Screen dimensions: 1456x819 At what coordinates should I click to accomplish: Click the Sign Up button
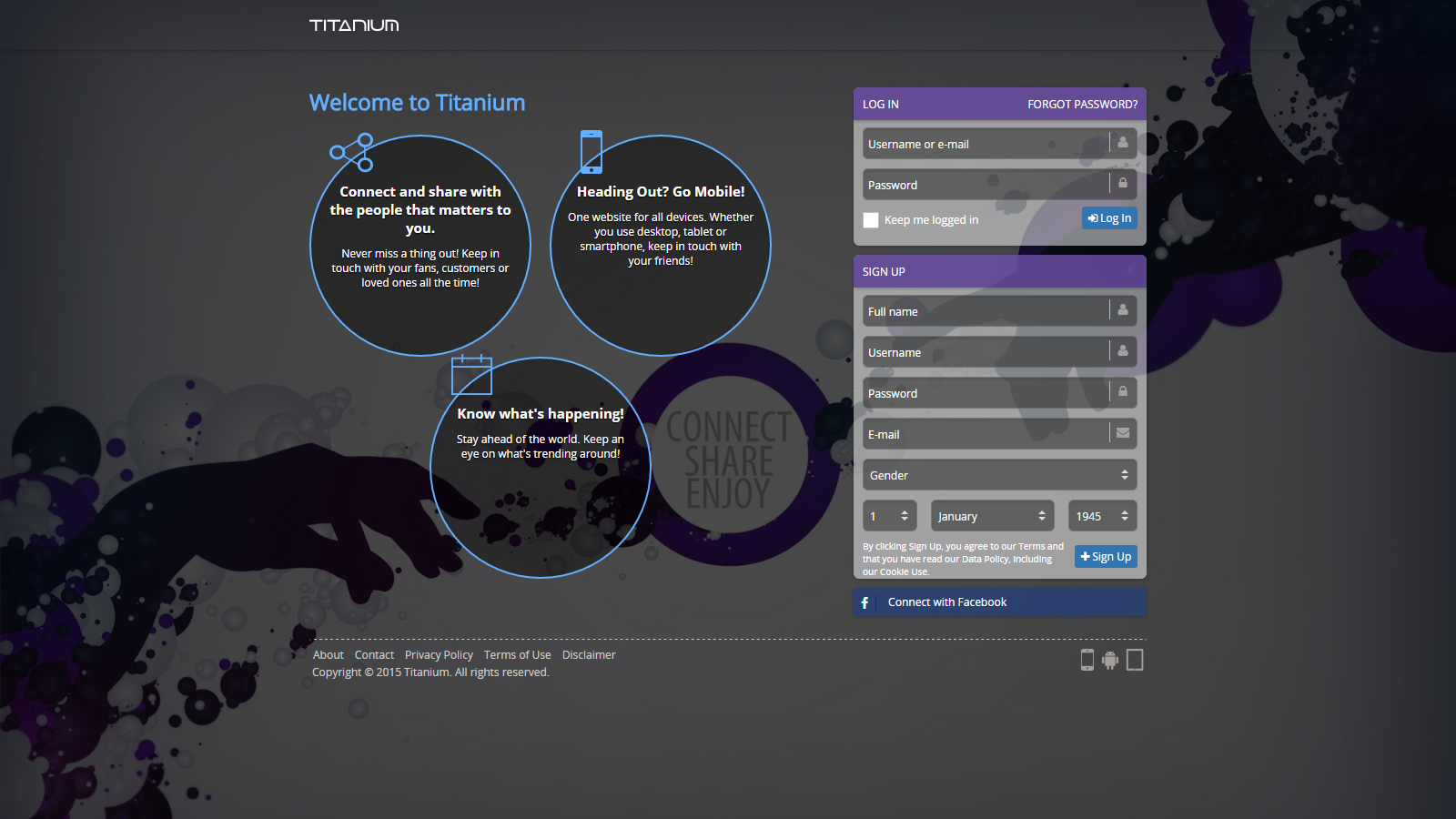coord(1106,557)
